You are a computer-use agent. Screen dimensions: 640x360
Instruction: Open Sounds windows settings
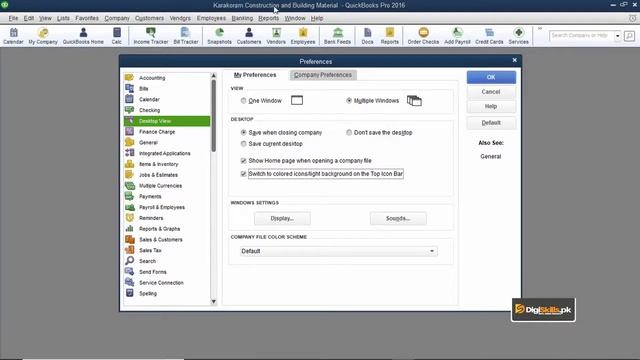pyautogui.click(x=398, y=218)
